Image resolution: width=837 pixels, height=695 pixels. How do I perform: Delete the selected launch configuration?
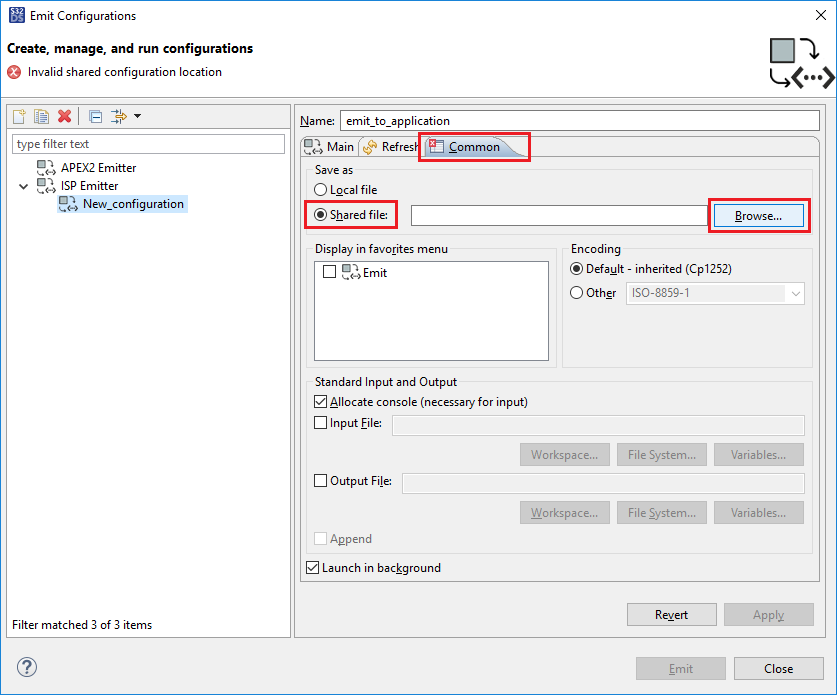click(65, 116)
